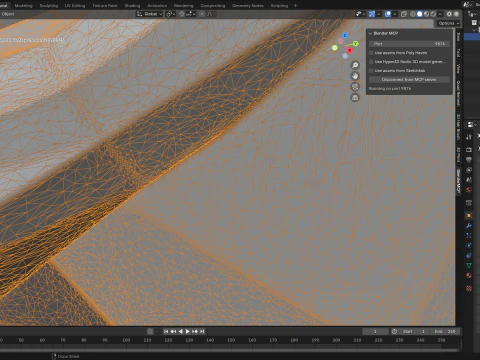
Task: Collapse the Blender MCP panel
Action: point(370,33)
